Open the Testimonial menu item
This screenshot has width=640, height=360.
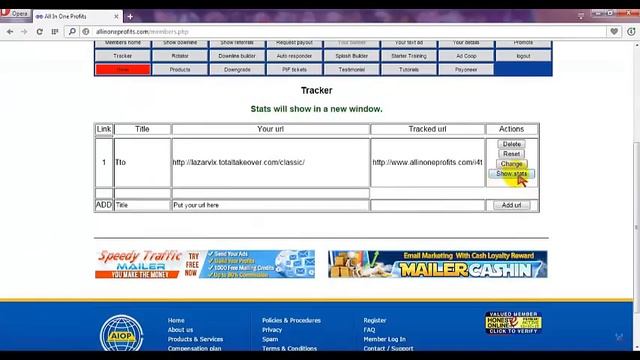[x=351, y=69]
